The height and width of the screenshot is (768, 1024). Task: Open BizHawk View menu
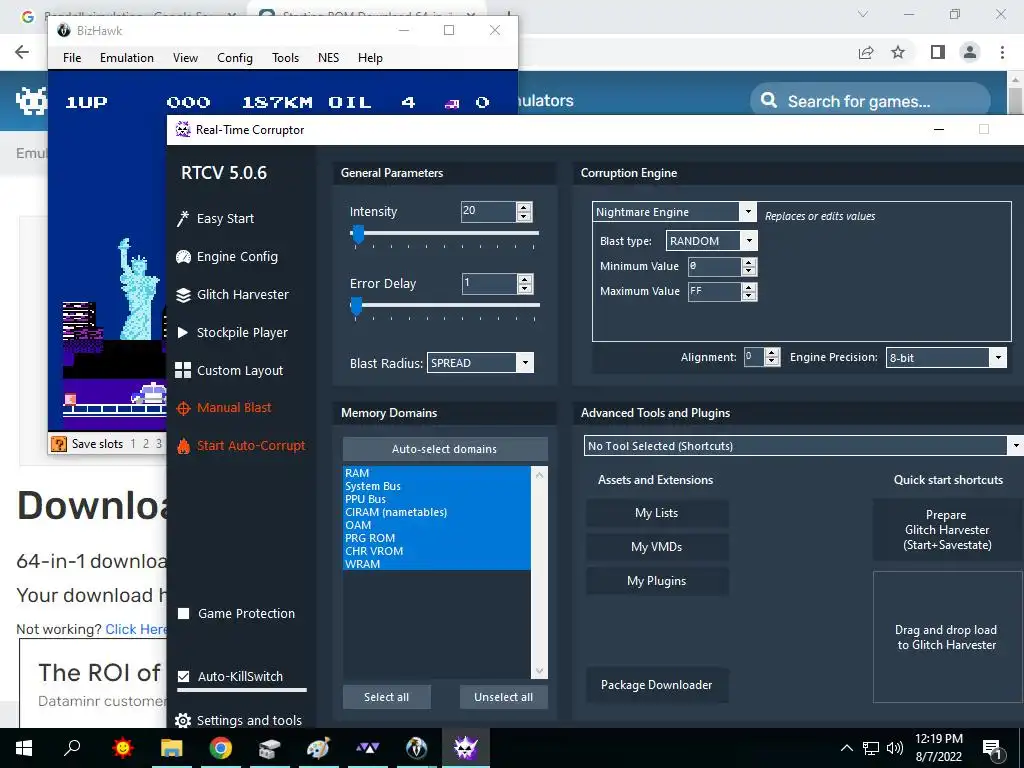(x=185, y=58)
